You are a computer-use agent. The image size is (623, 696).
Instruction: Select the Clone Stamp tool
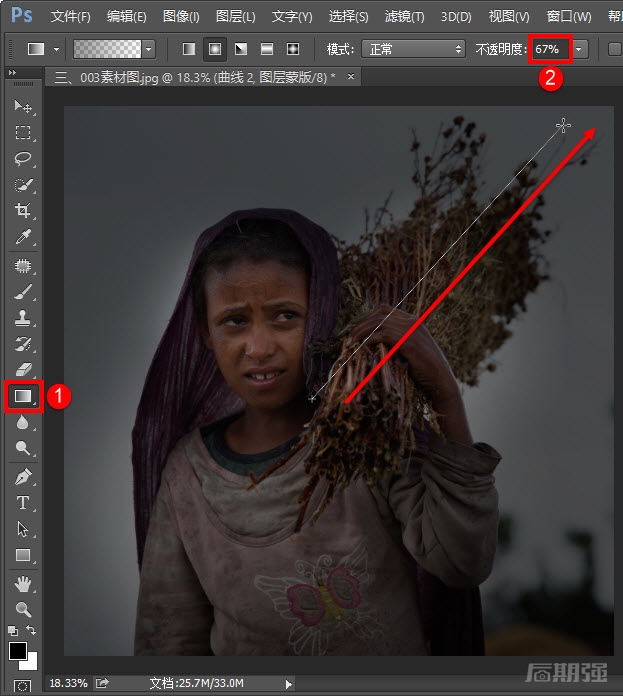point(23,318)
